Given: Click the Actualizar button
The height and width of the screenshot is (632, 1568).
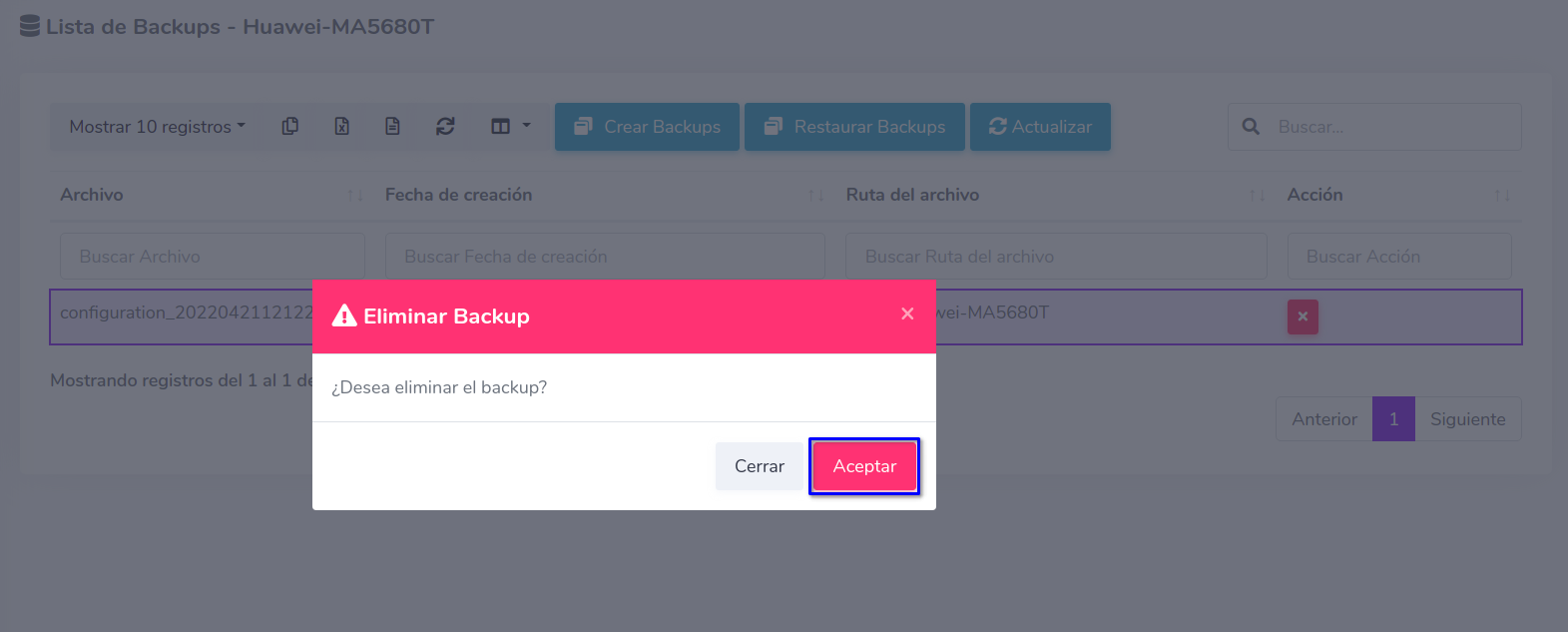Looking at the screenshot, I should point(1040,127).
